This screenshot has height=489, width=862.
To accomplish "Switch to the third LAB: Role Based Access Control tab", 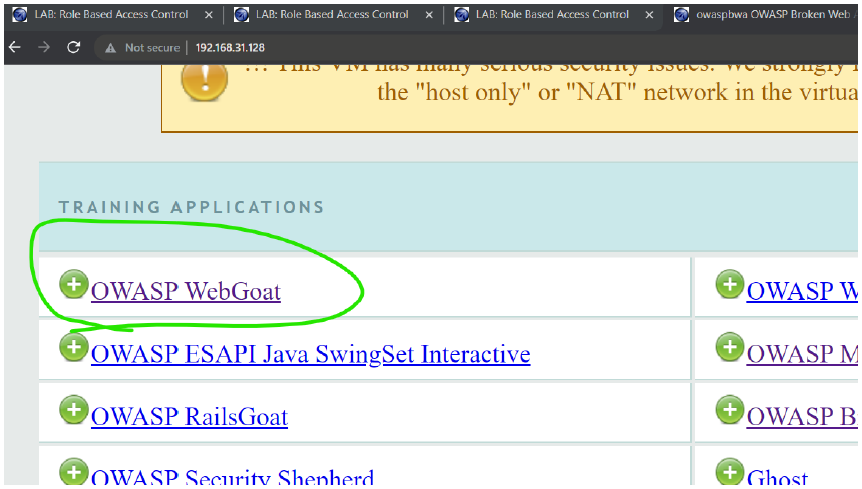I will 552,15.
